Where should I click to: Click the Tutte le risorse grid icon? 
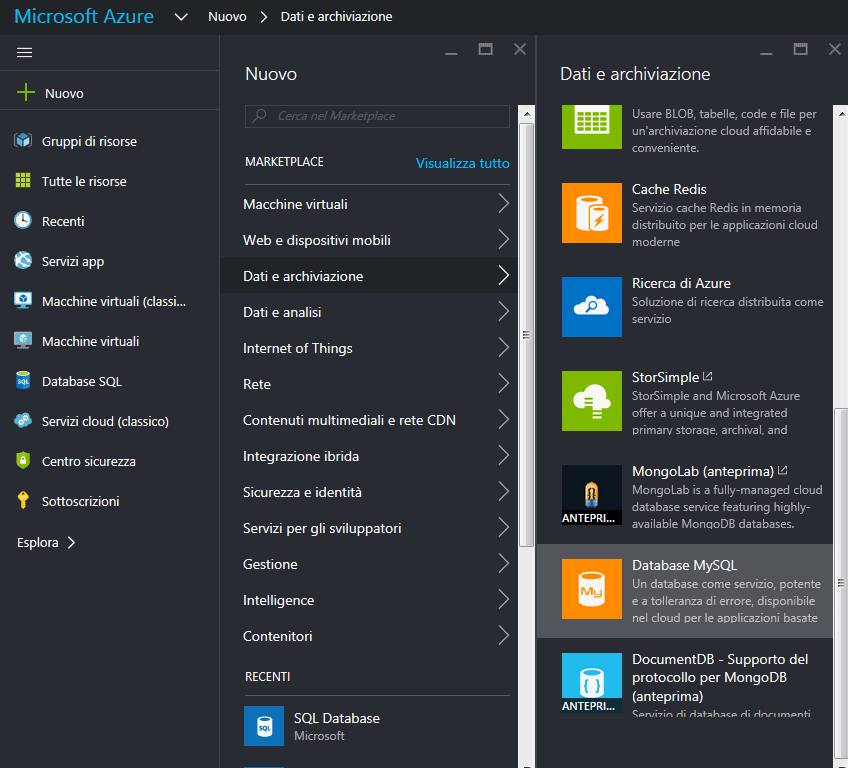coord(23,181)
